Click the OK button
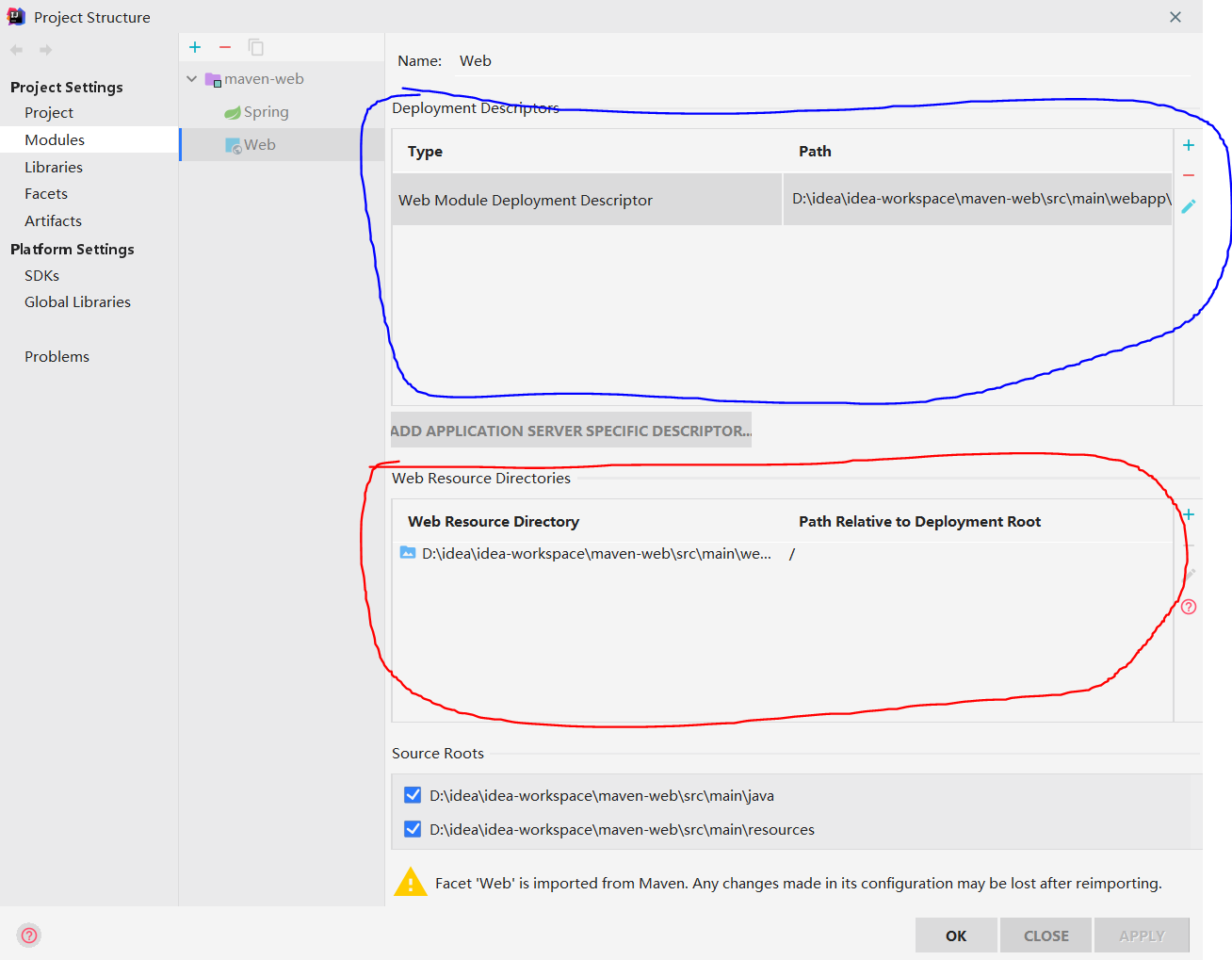 click(956, 936)
